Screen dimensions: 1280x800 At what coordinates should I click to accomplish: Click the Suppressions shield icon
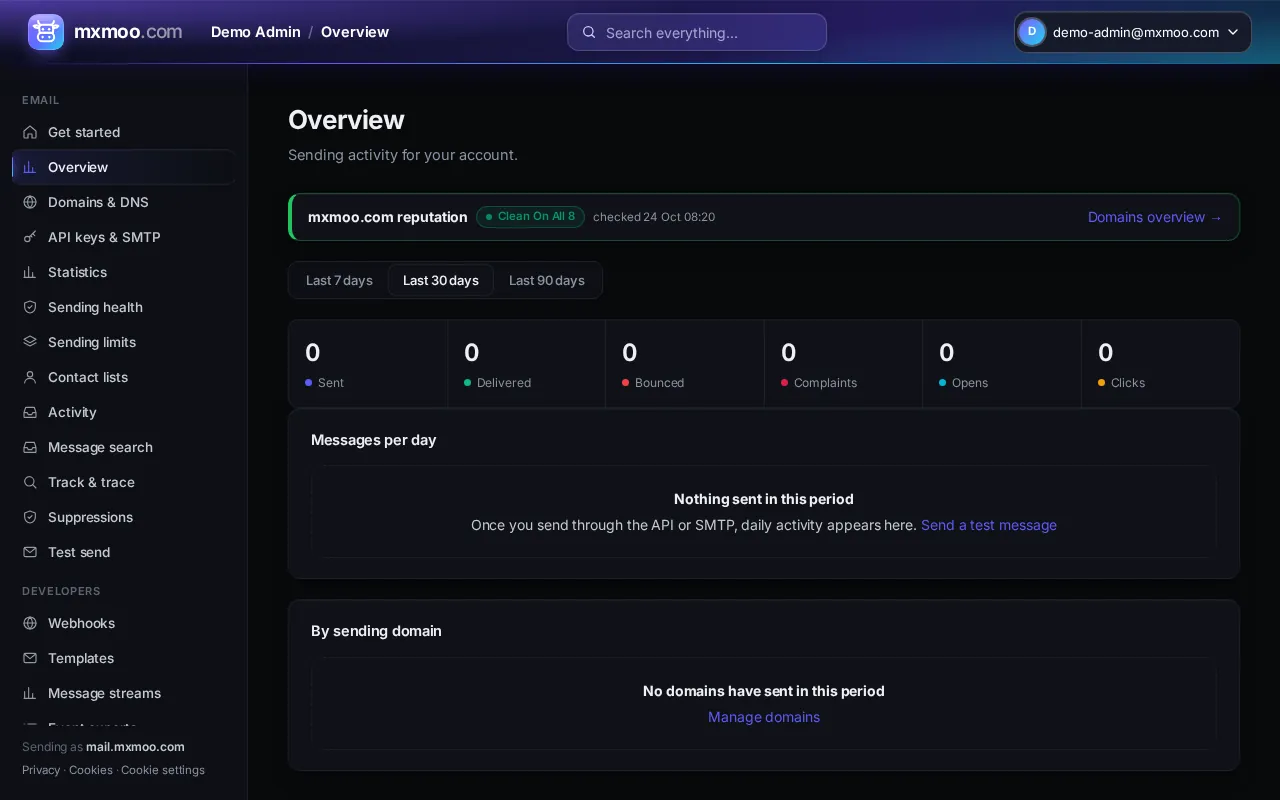pos(30,517)
